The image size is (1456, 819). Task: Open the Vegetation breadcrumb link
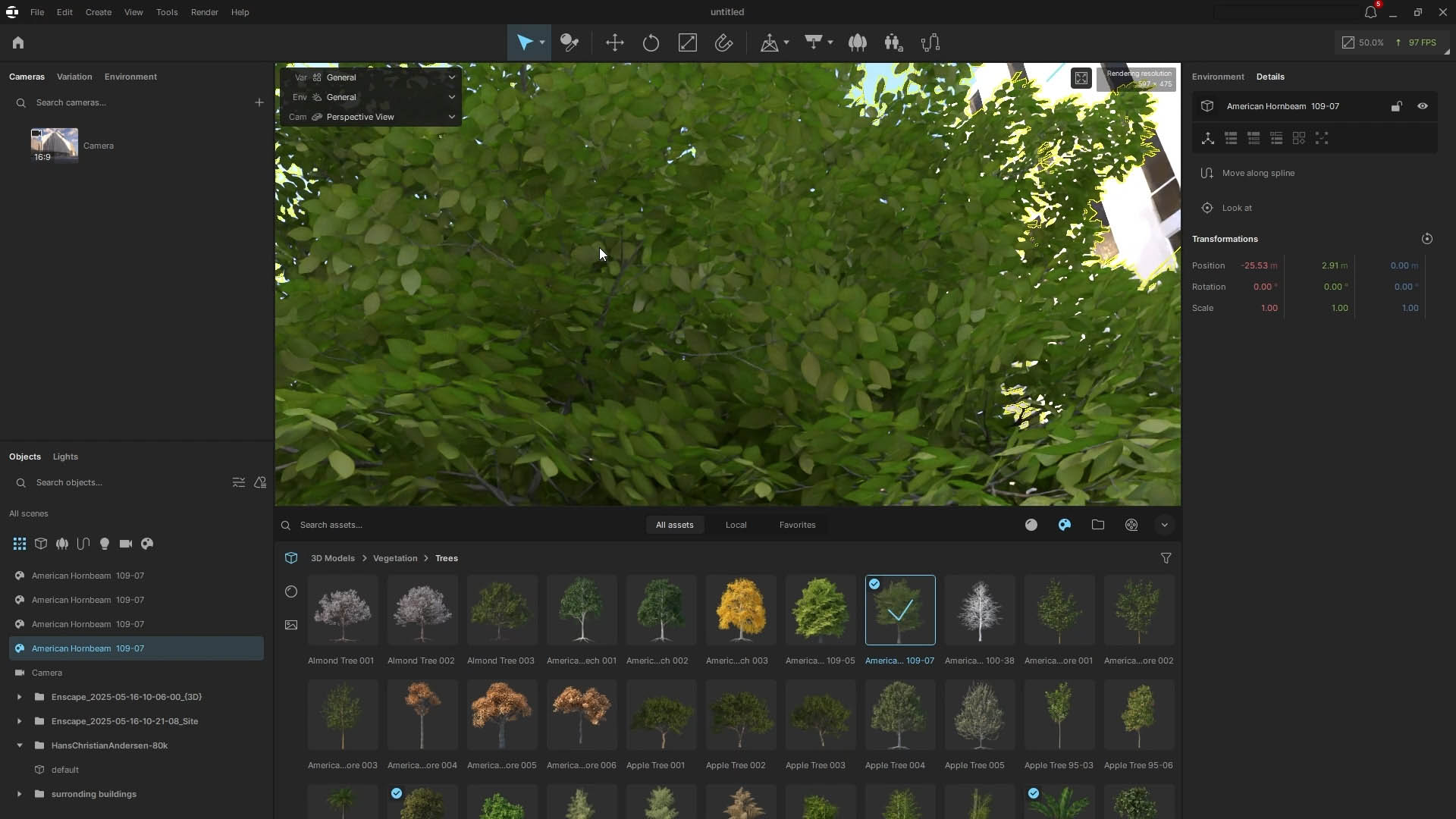394,557
